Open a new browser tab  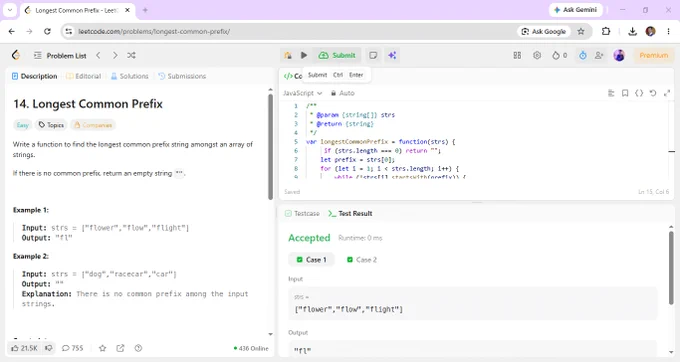145,10
